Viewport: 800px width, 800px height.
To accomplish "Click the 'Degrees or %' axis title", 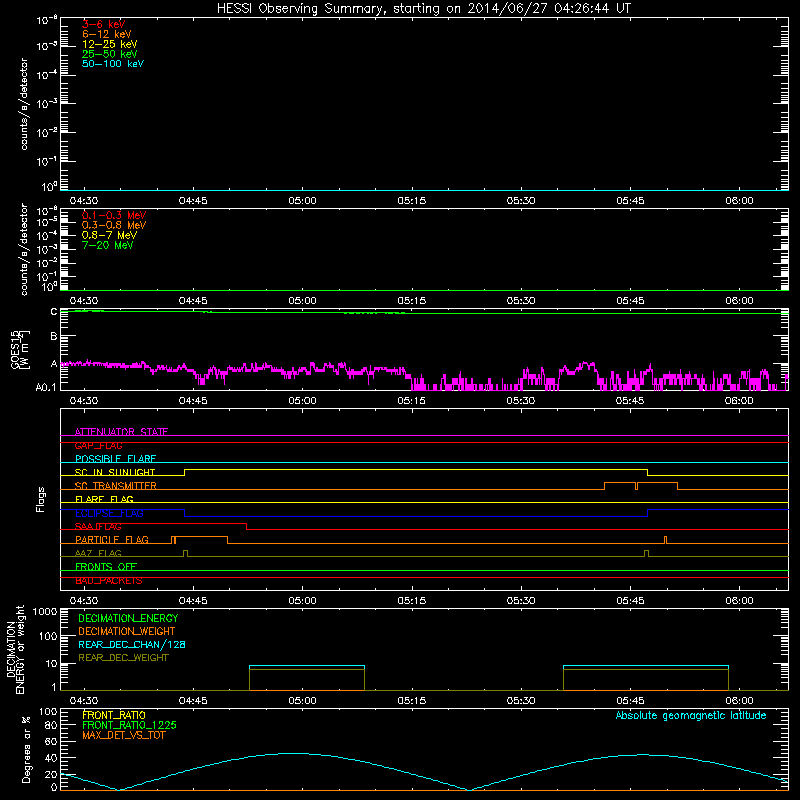I will point(26,749).
